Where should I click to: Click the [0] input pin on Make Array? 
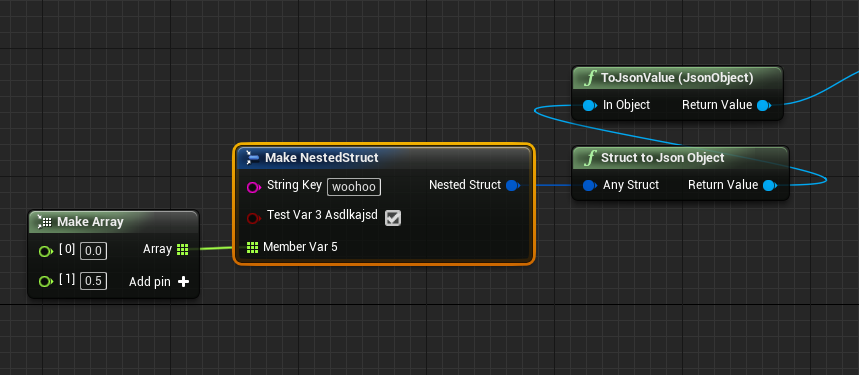45,252
